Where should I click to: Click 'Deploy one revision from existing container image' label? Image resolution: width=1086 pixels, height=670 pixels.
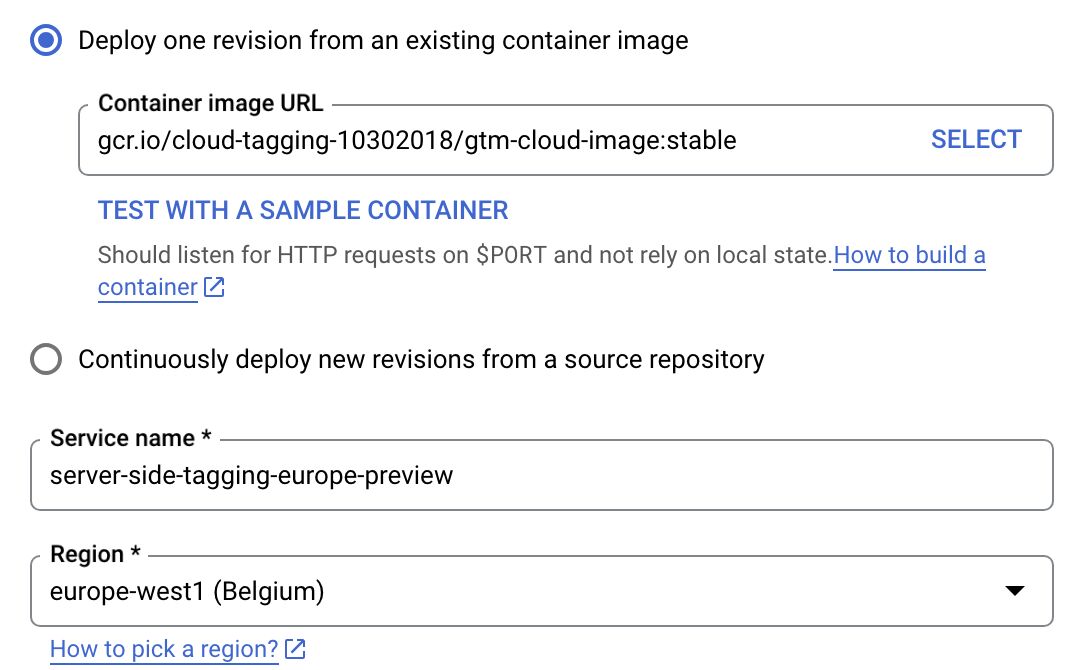click(x=383, y=40)
